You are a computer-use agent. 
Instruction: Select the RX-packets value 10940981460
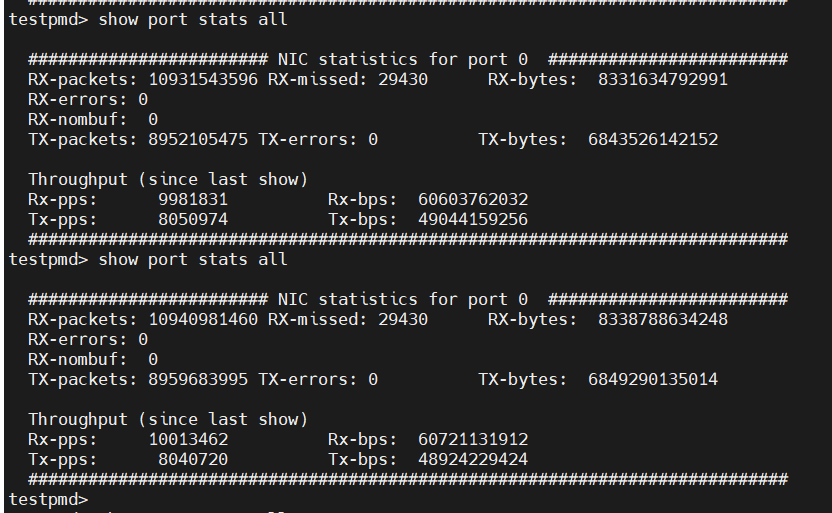click(203, 319)
